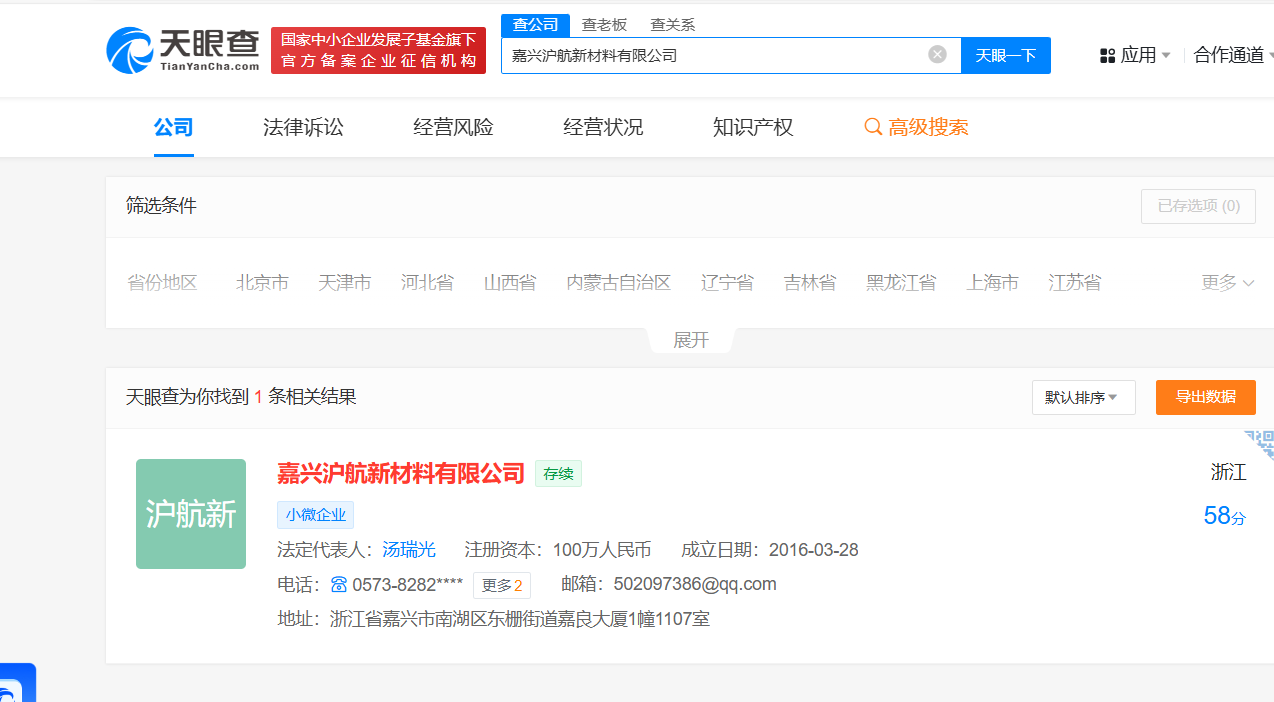The image size is (1274, 702).
Task: Expand filter conditions with 展开
Action: tap(691, 340)
